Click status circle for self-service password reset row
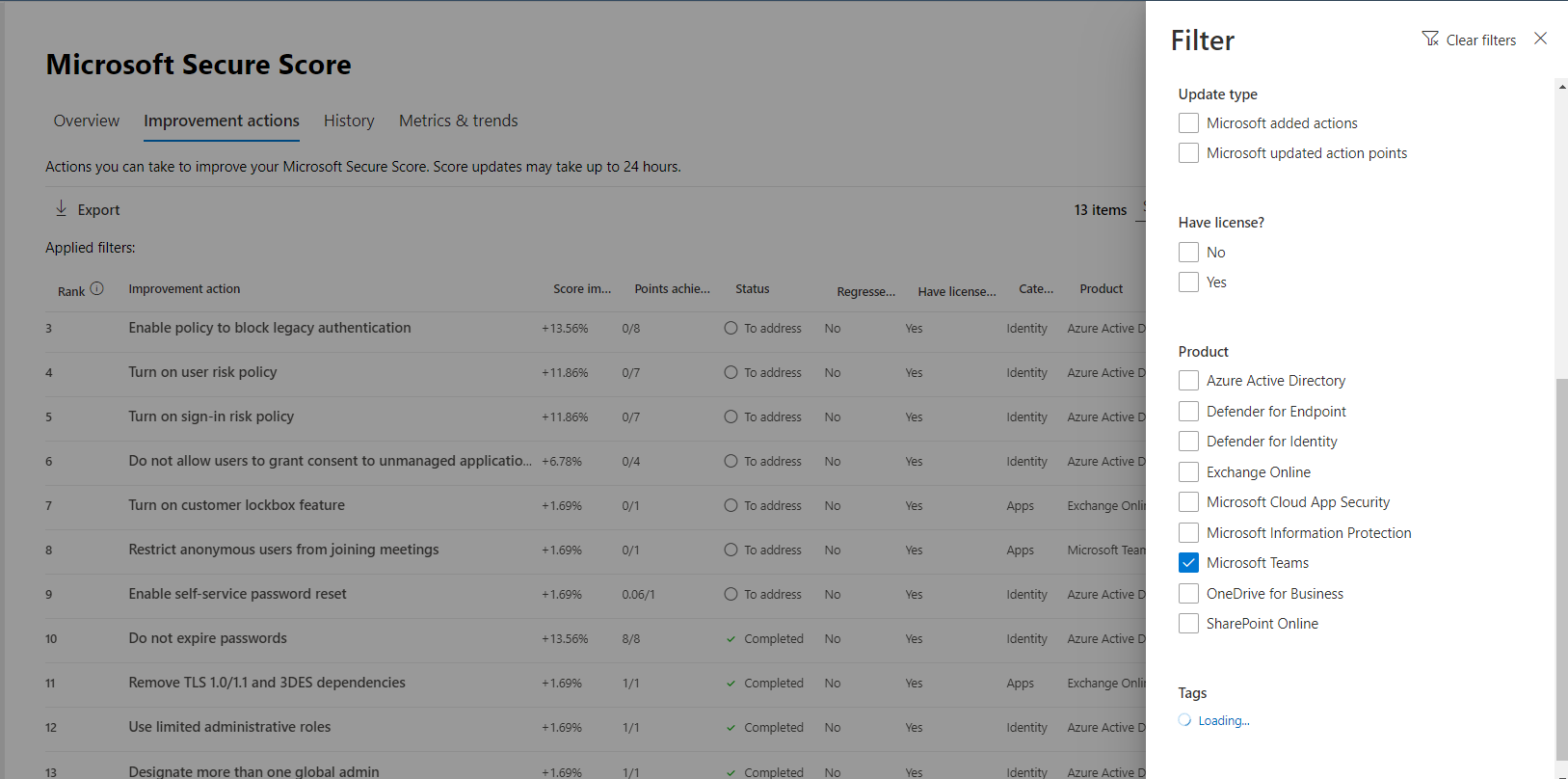1568x779 pixels. pyautogui.click(x=731, y=594)
